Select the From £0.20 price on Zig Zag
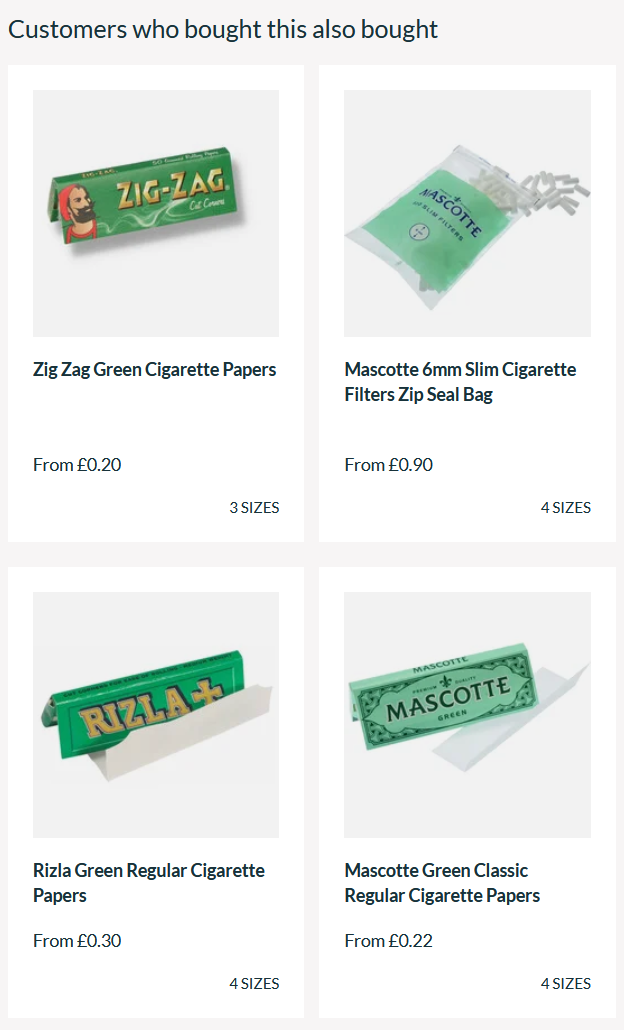Image resolution: width=624 pixels, height=1030 pixels. point(77,465)
